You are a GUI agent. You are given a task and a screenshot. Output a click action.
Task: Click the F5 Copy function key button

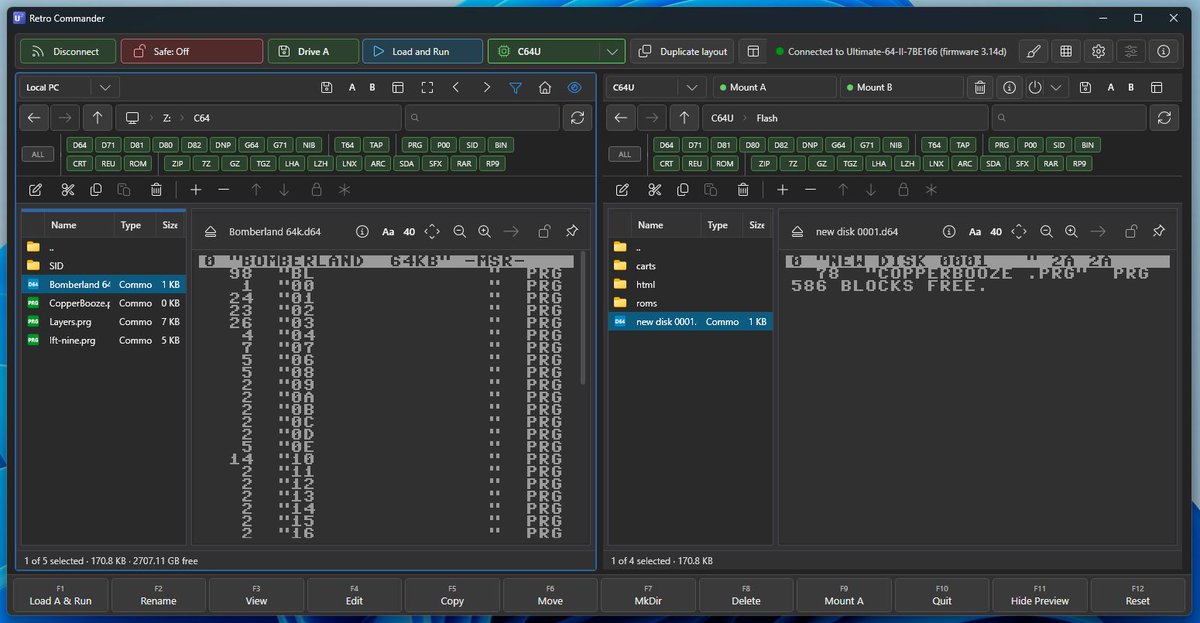[452, 595]
